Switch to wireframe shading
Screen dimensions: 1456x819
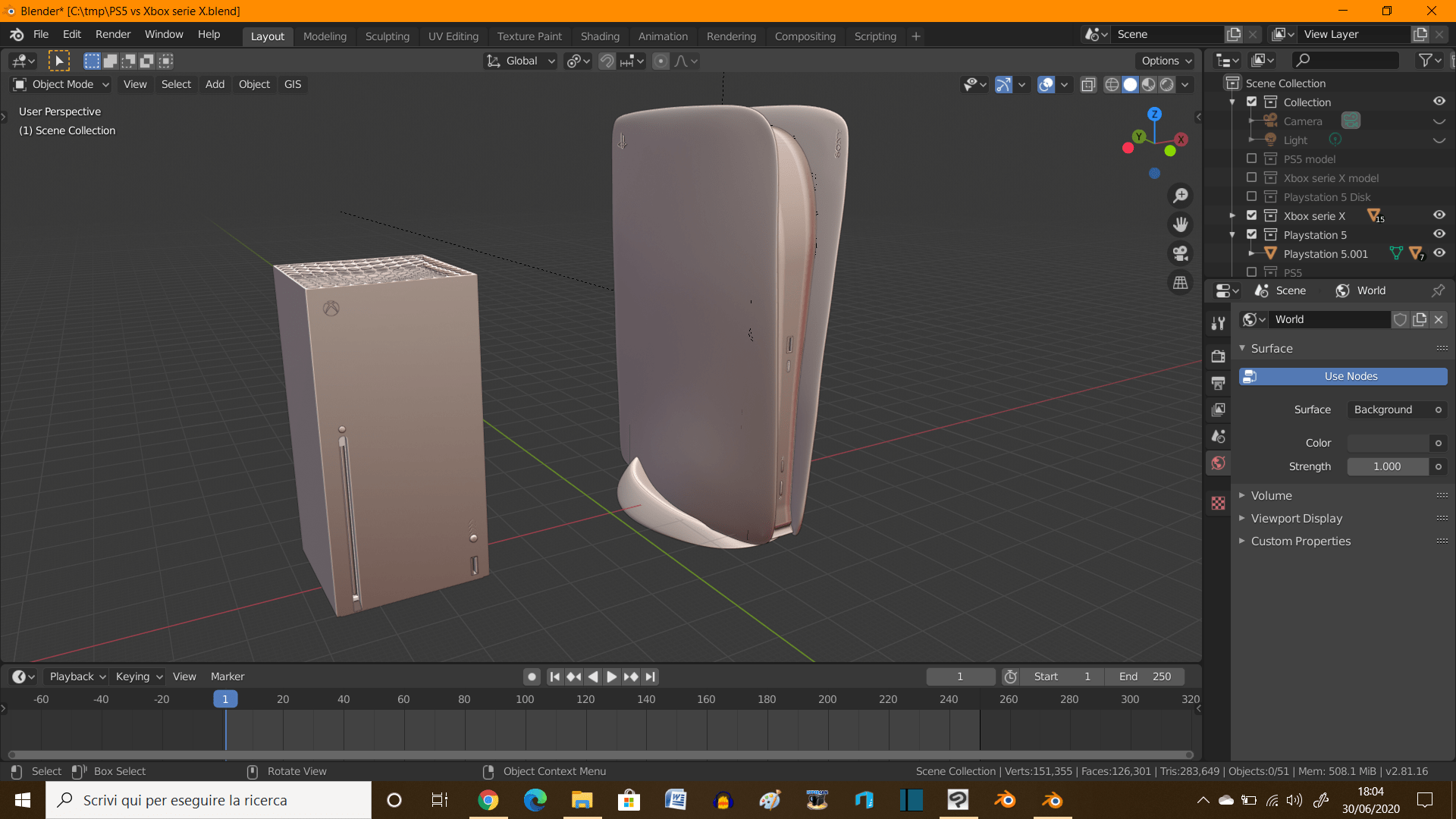(x=1112, y=85)
